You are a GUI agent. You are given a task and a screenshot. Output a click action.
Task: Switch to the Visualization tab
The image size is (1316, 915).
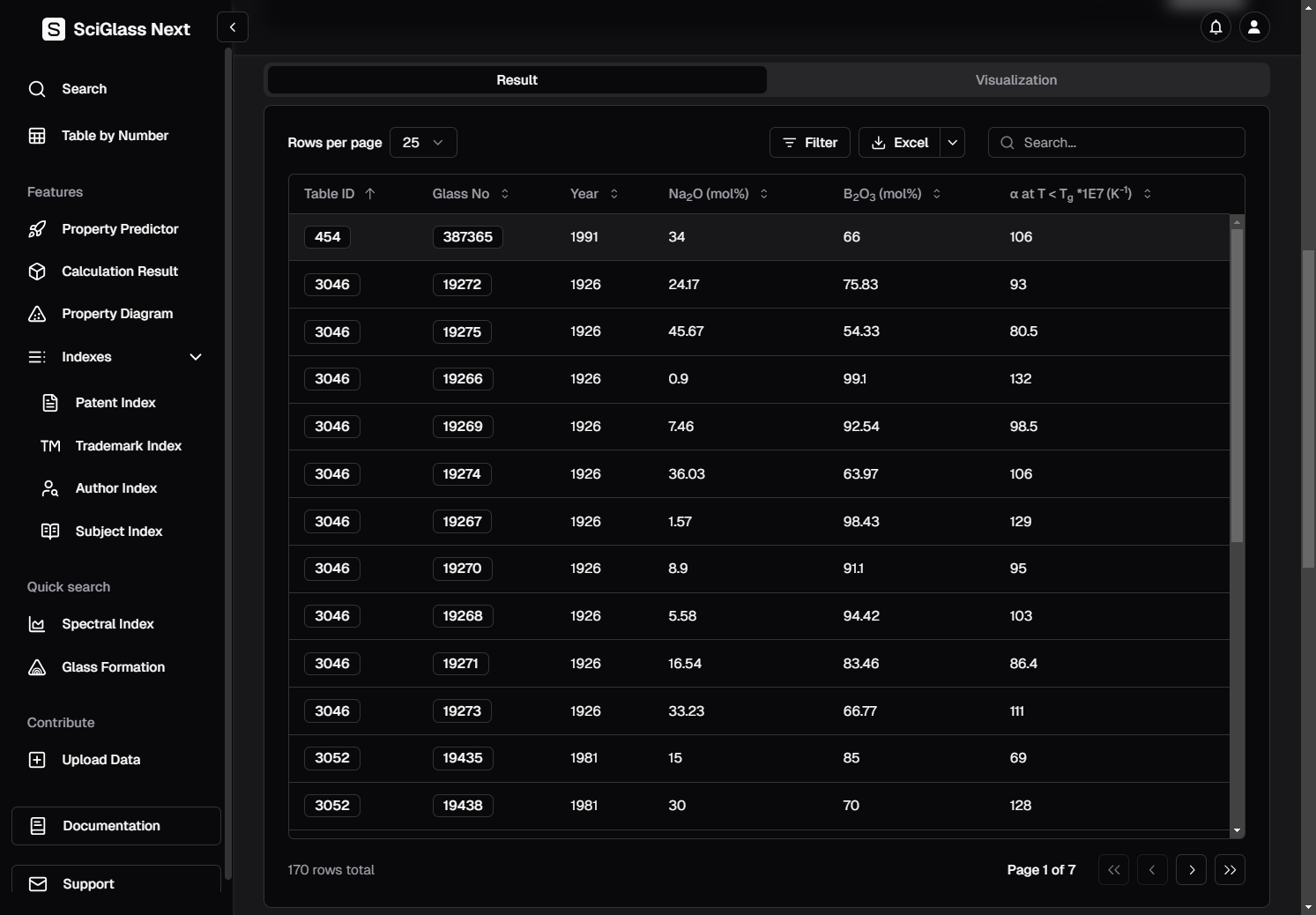coord(1015,80)
